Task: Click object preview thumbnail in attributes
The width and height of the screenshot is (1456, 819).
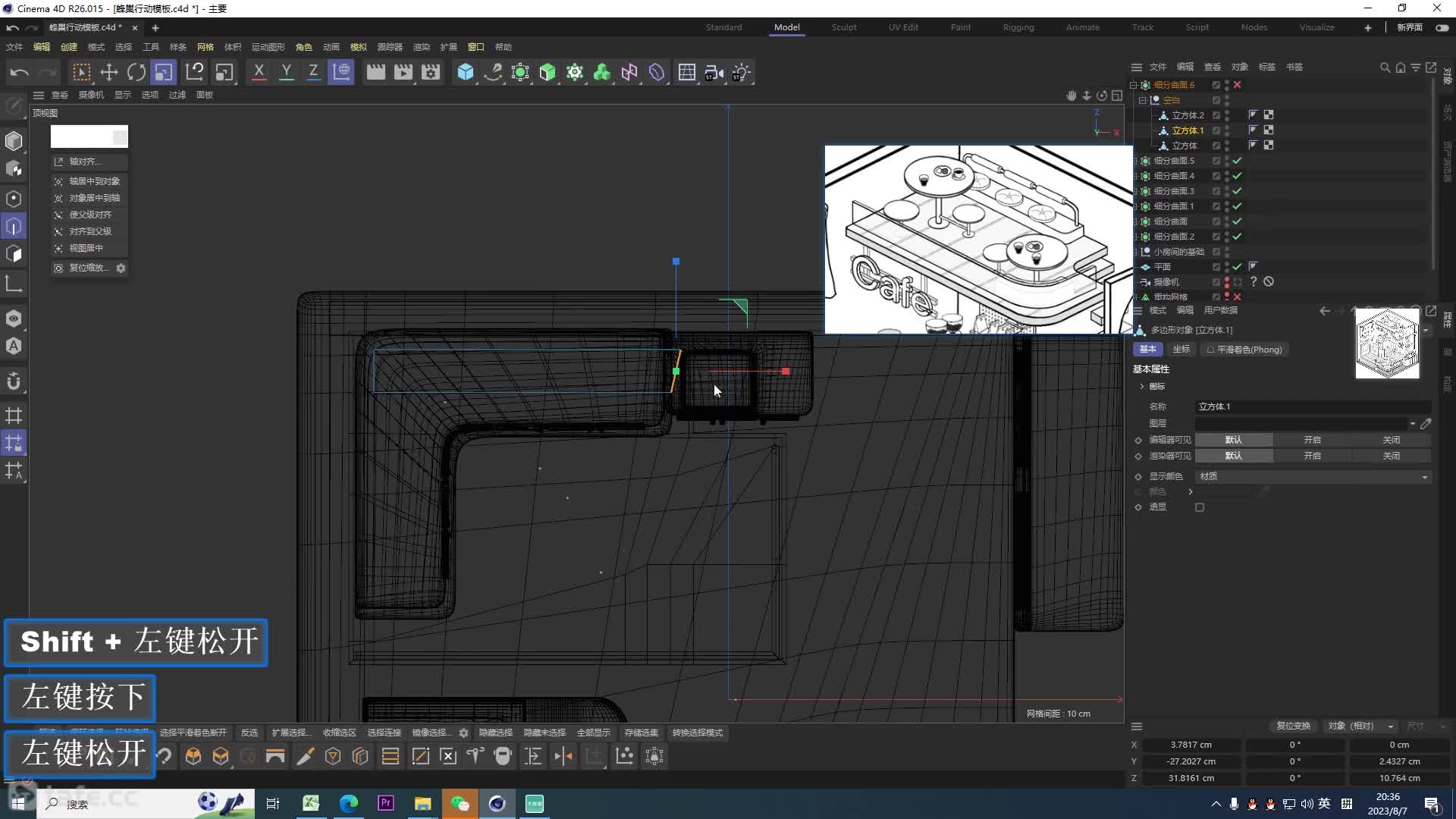Action: click(1387, 344)
